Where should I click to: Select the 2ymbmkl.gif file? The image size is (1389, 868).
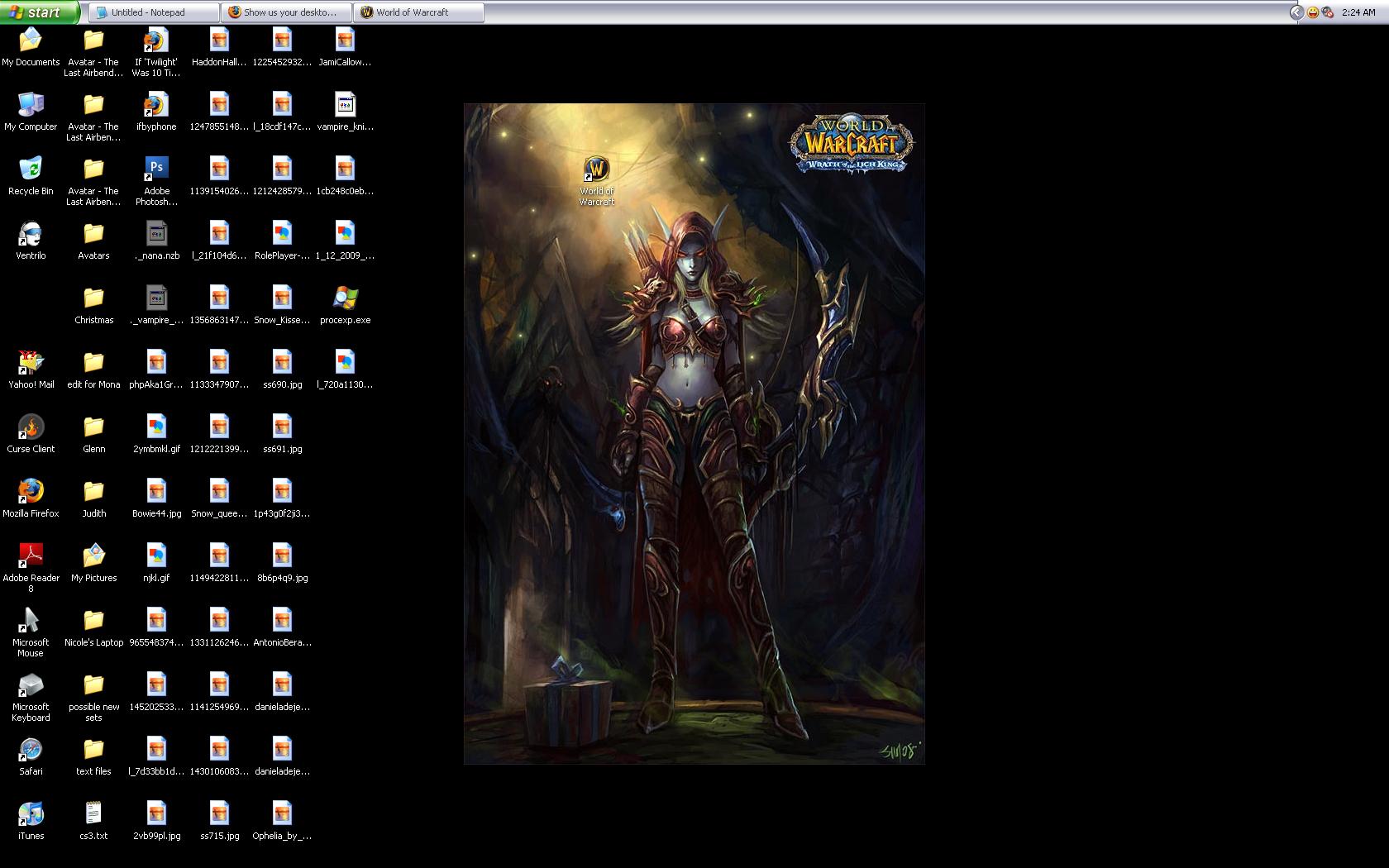click(x=156, y=434)
